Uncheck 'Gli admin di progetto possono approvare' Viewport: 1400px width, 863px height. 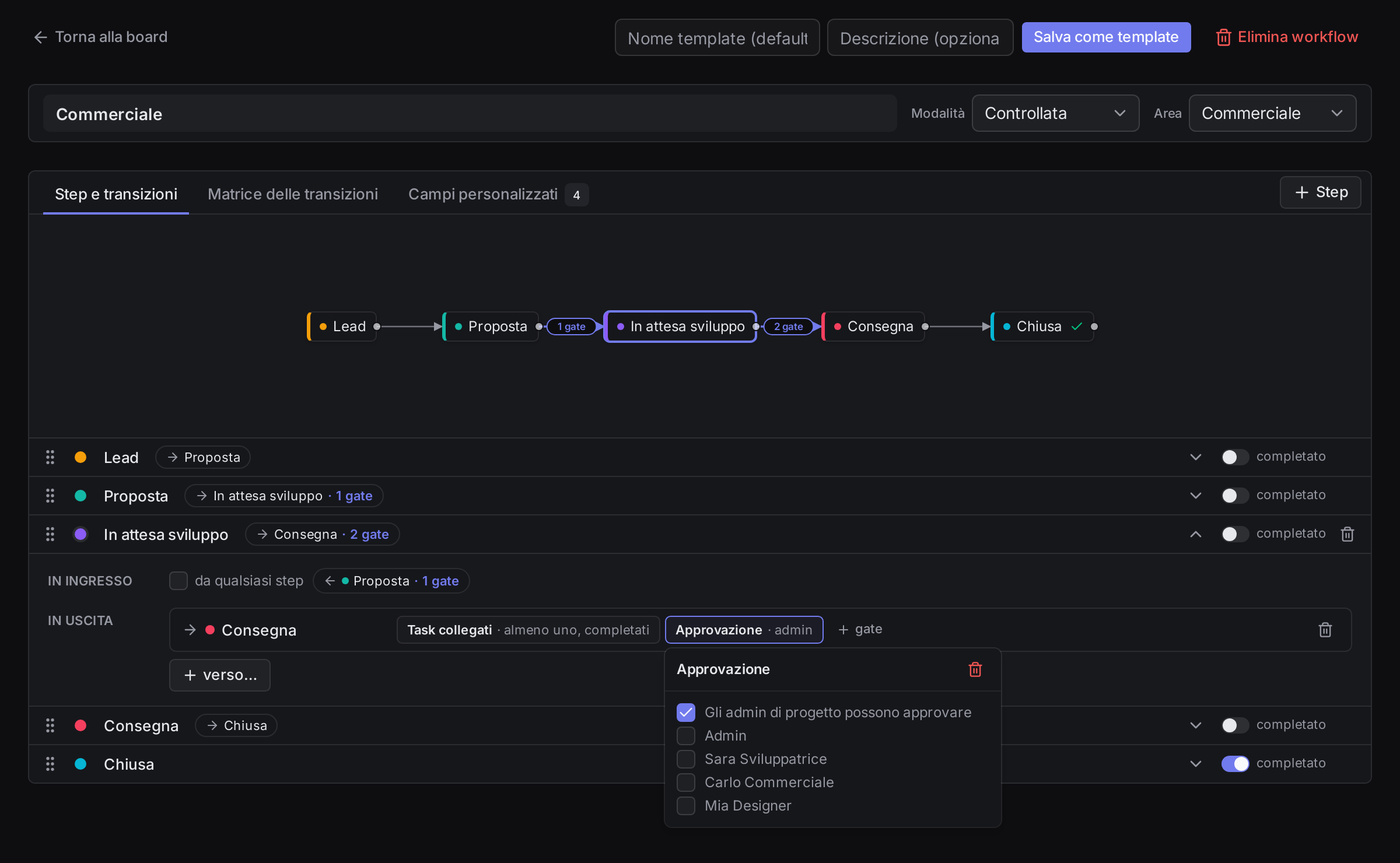coord(686,713)
